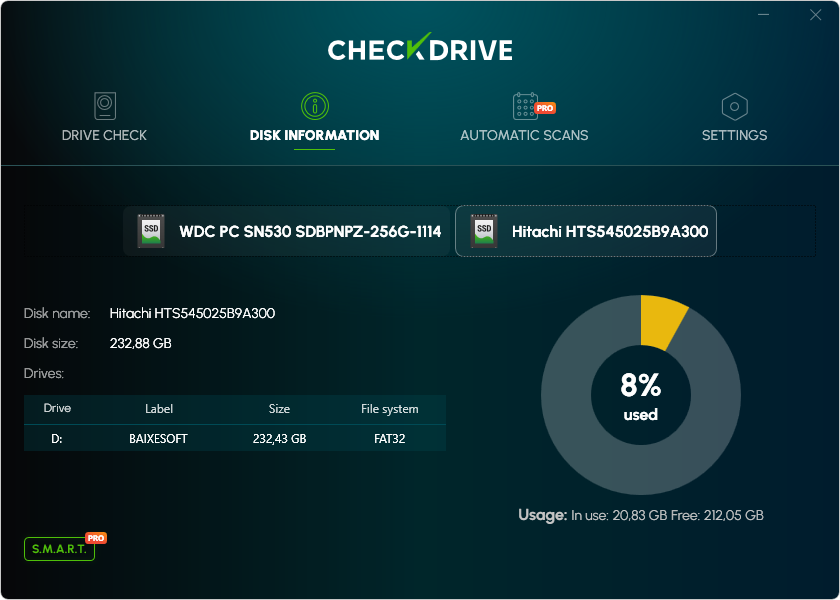Click the Disk Information info icon
840x600 pixels.
click(x=314, y=106)
